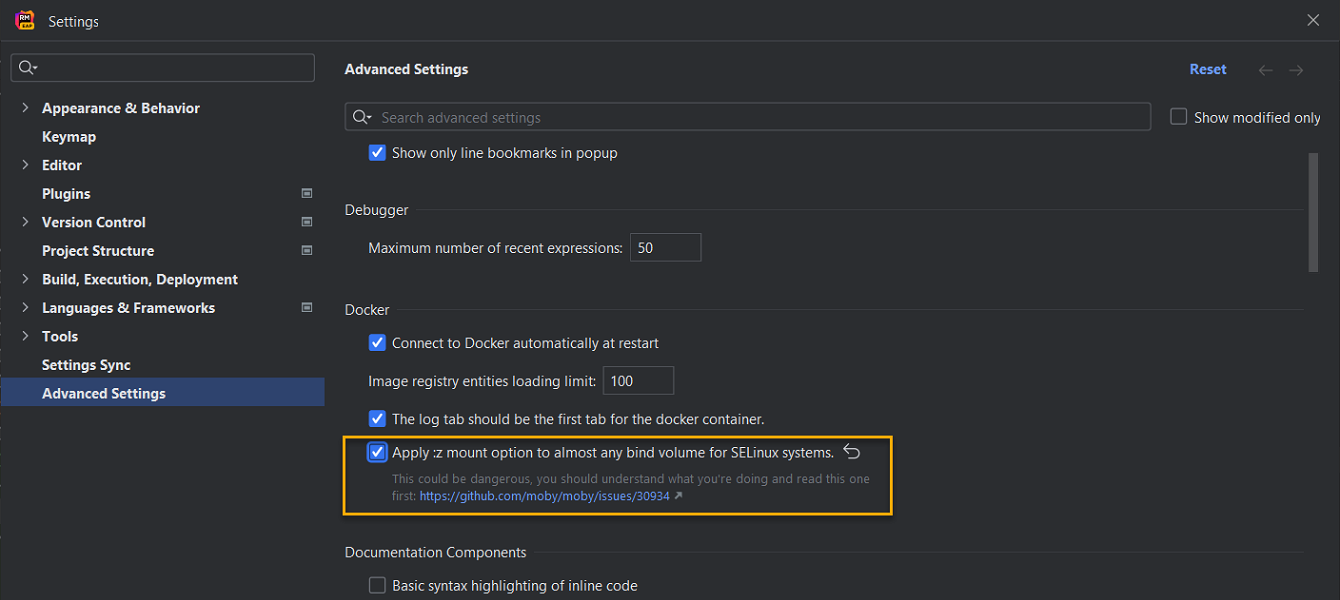The width and height of the screenshot is (1340, 600).
Task: Click the project-level icon beside Project Structure
Action: tap(307, 250)
